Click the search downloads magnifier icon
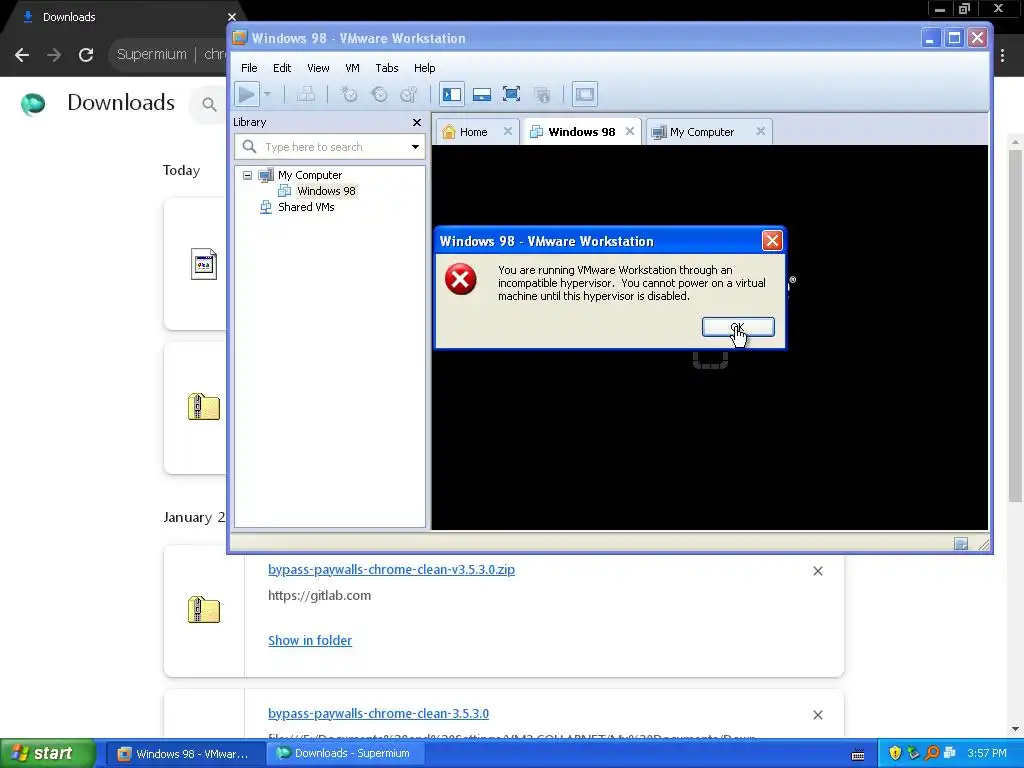 coord(209,104)
